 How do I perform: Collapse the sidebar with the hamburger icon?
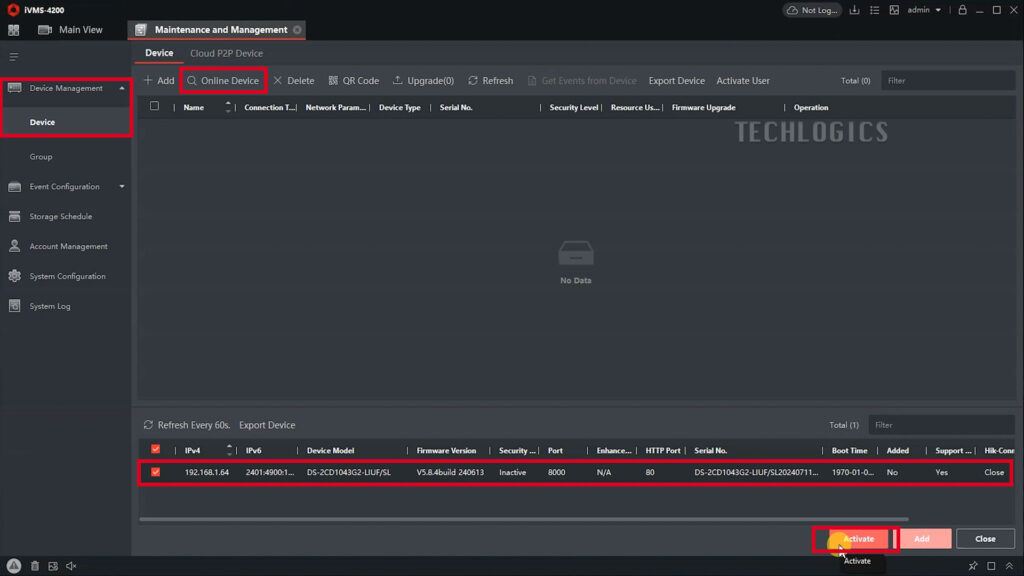pyautogui.click(x=14, y=57)
